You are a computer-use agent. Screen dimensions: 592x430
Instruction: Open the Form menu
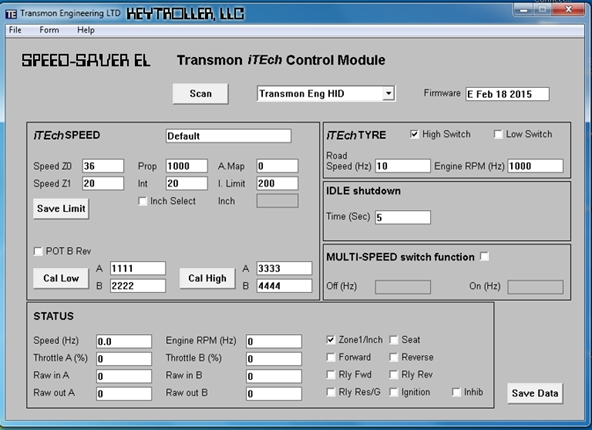pos(49,30)
